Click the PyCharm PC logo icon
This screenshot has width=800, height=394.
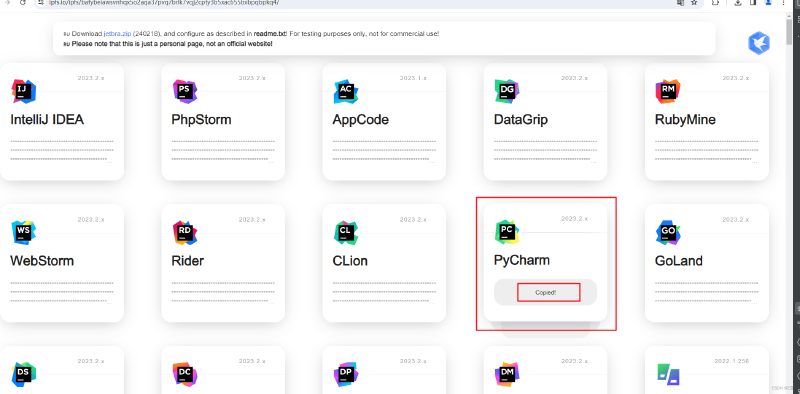pos(507,232)
